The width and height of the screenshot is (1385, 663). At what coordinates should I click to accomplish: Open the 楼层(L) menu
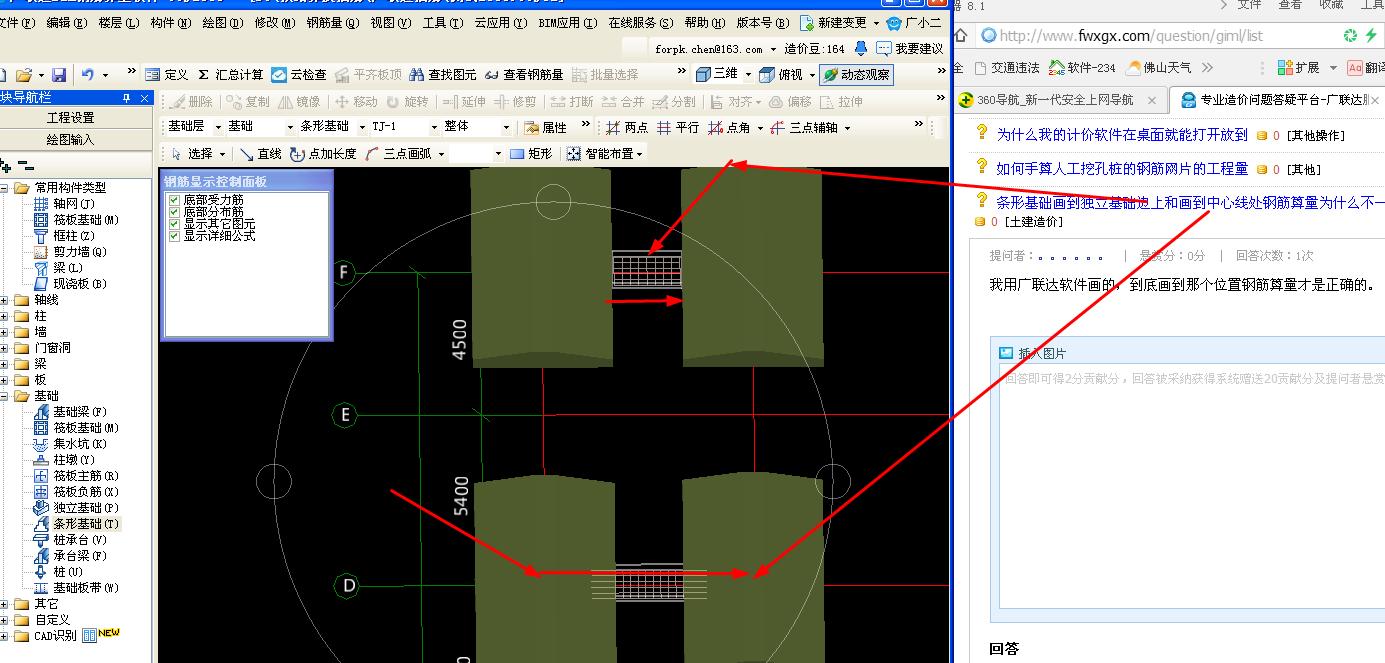click(x=119, y=22)
